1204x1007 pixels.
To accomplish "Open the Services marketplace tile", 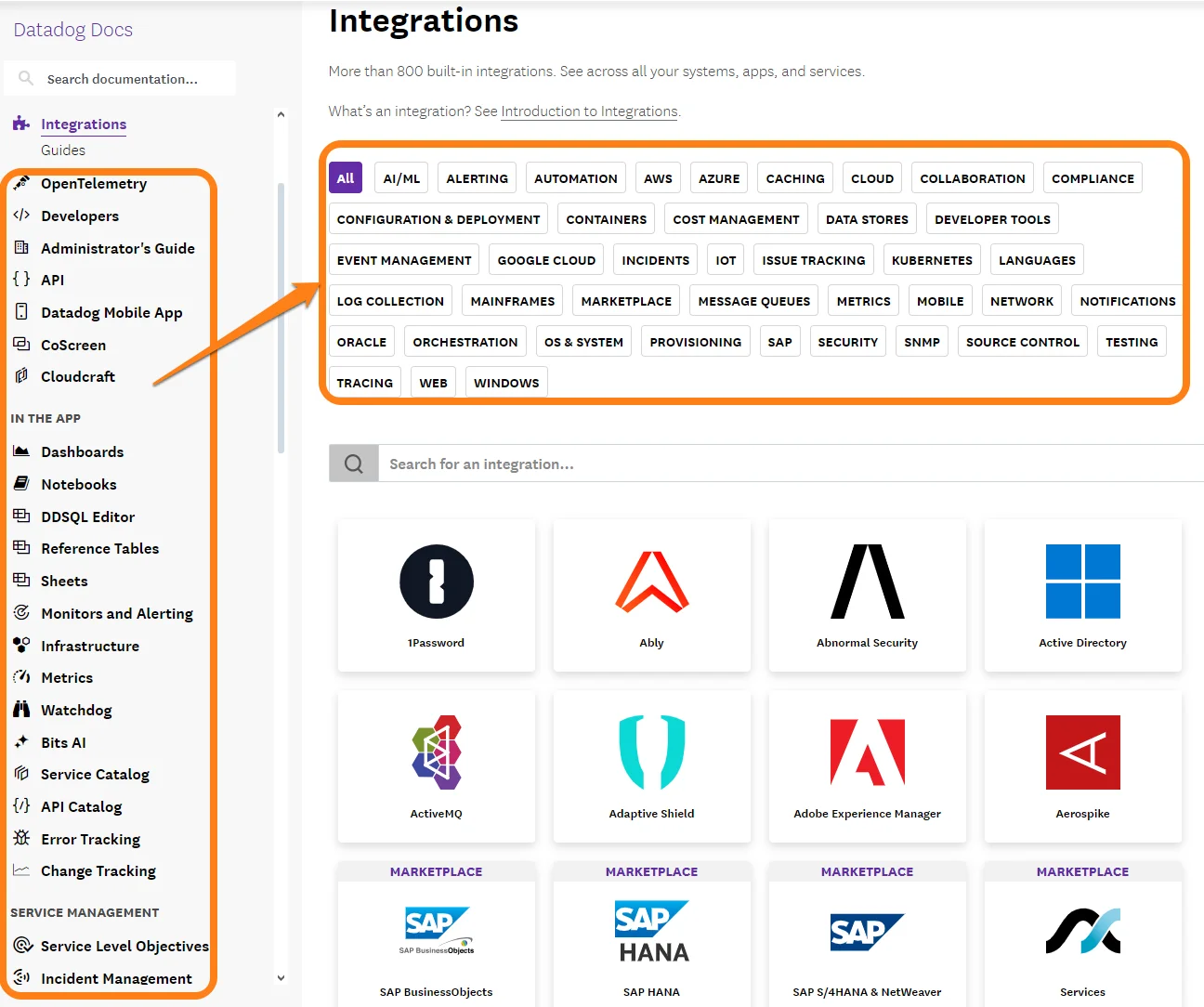I will point(1083,934).
